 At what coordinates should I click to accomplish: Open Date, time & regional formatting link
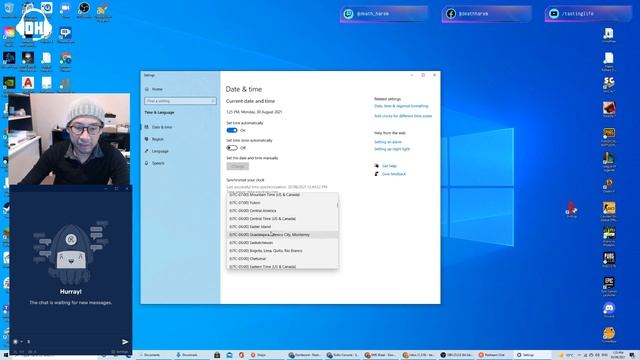tap(401, 106)
